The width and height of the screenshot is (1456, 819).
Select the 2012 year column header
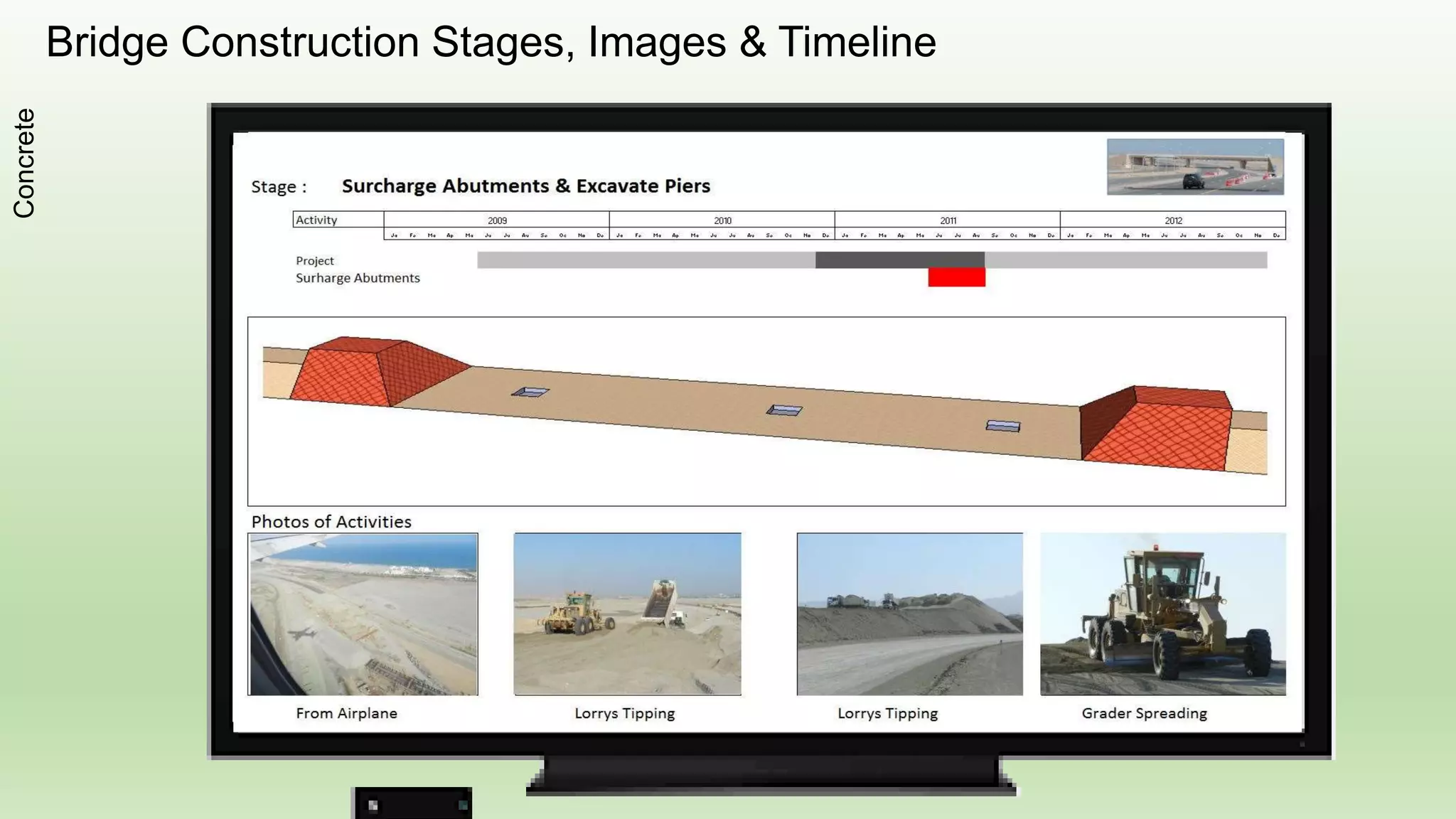click(x=1173, y=220)
